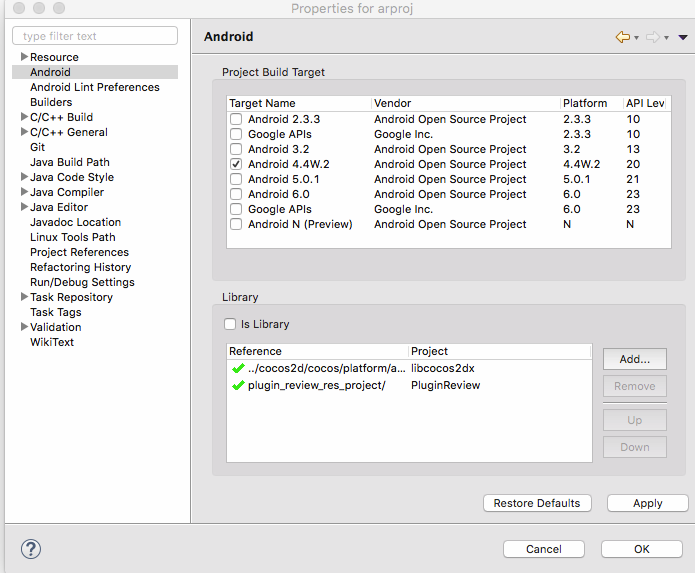Open the help question mark icon
This screenshot has height=573, width=695.
click(x=30, y=548)
